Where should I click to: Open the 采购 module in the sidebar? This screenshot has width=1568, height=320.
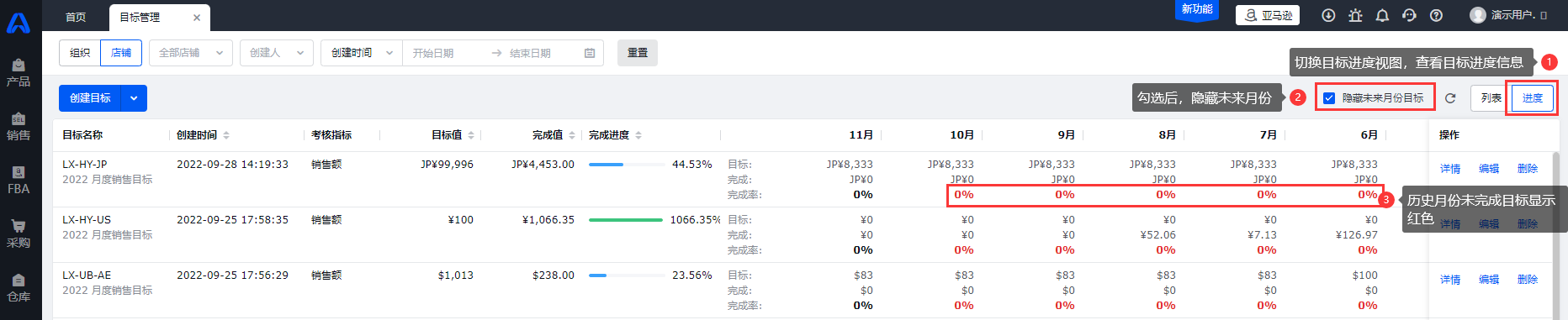point(19,234)
